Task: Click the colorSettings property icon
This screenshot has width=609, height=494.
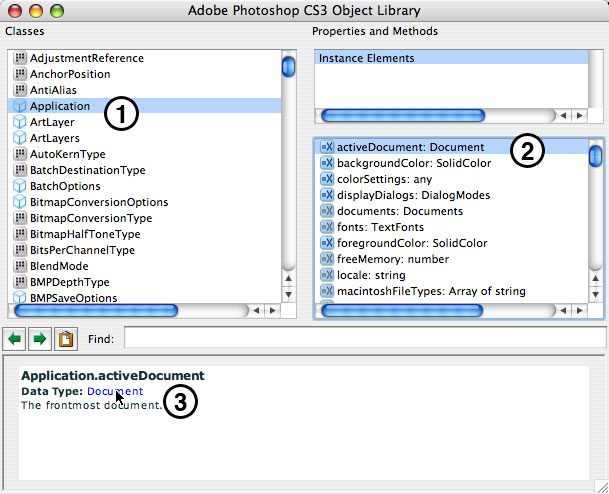Action: [x=327, y=179]
